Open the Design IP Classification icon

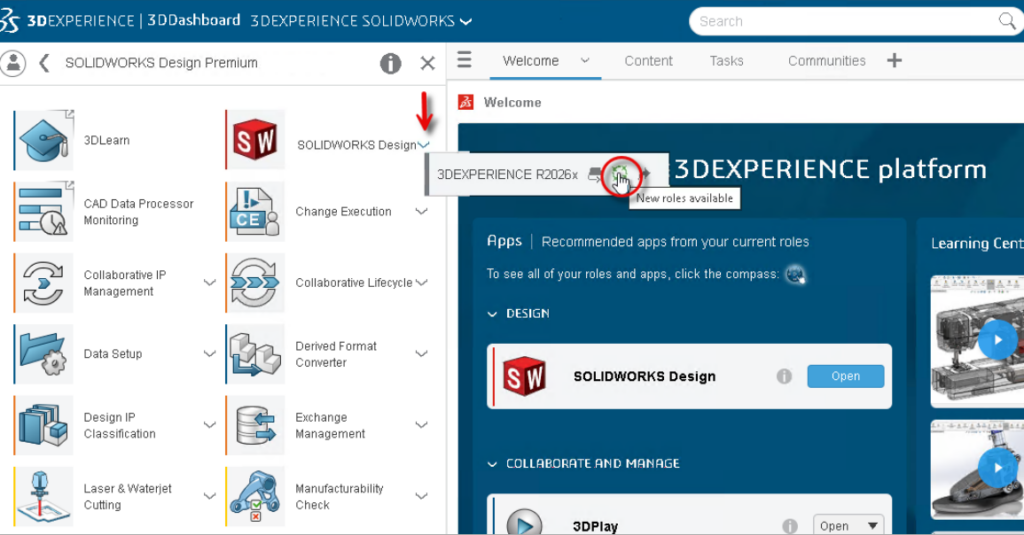pyautogui.click(x=44, y=425)
